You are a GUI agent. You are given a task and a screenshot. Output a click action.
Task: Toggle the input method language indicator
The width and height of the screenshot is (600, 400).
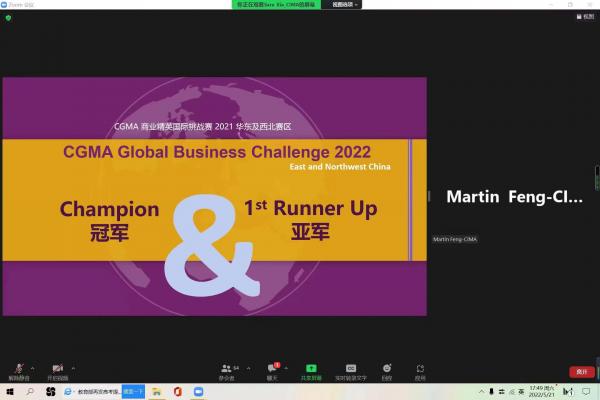pos(521,391)
